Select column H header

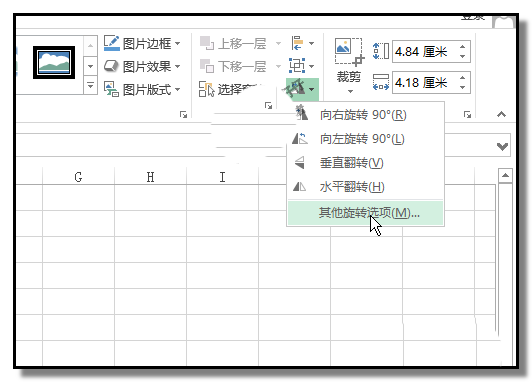point(150,177)
